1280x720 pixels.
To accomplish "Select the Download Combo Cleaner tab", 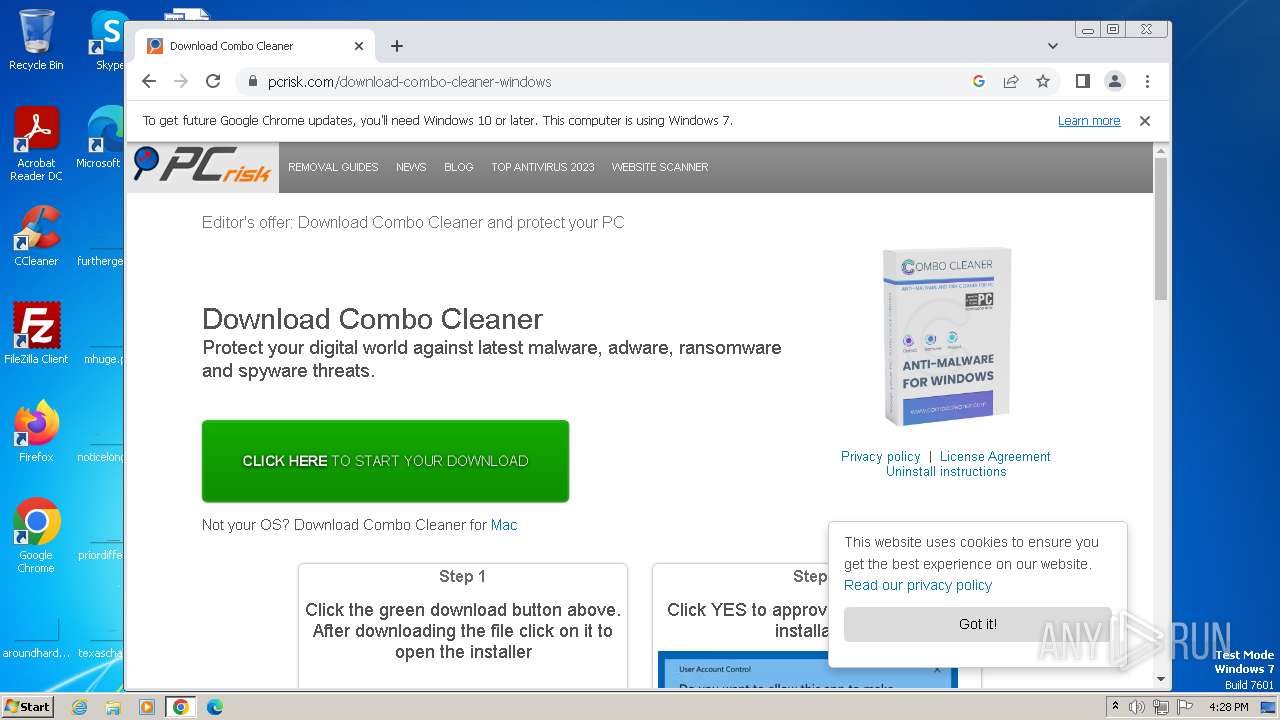I will pos(255,46).
